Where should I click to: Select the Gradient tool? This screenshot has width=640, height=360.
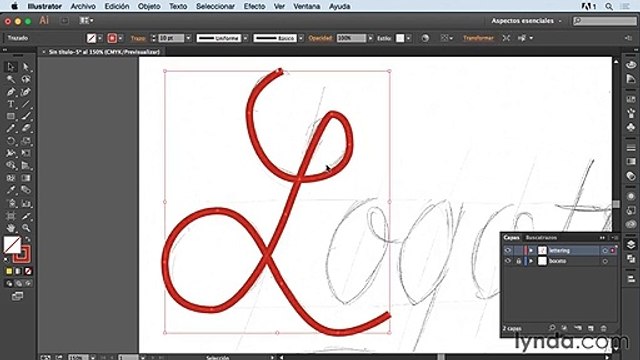coord(26,178)
